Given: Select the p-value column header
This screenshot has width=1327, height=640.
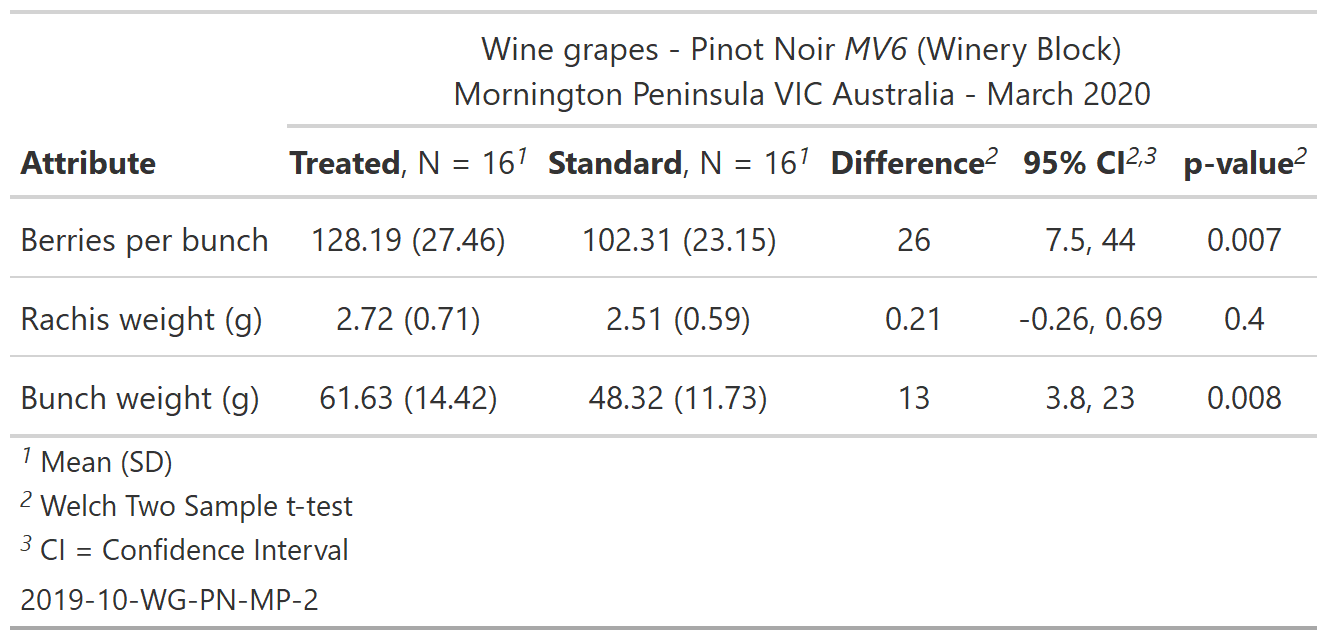Looking at the screenshot, I should point(1244,163).
